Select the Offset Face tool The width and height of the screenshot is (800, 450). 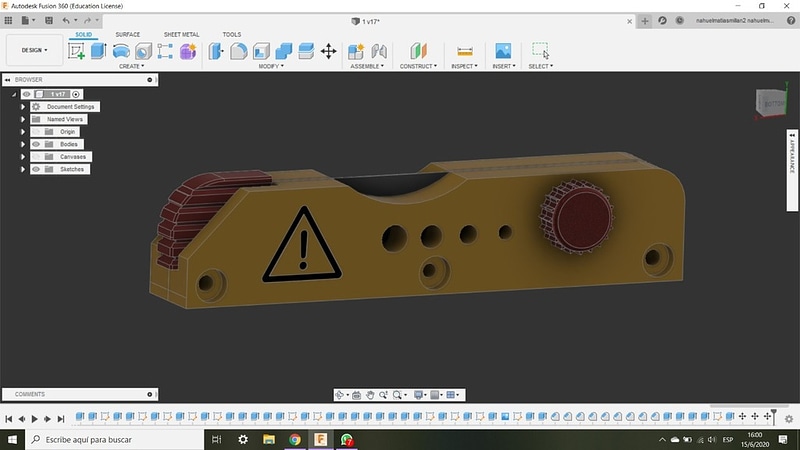[306, 51]
